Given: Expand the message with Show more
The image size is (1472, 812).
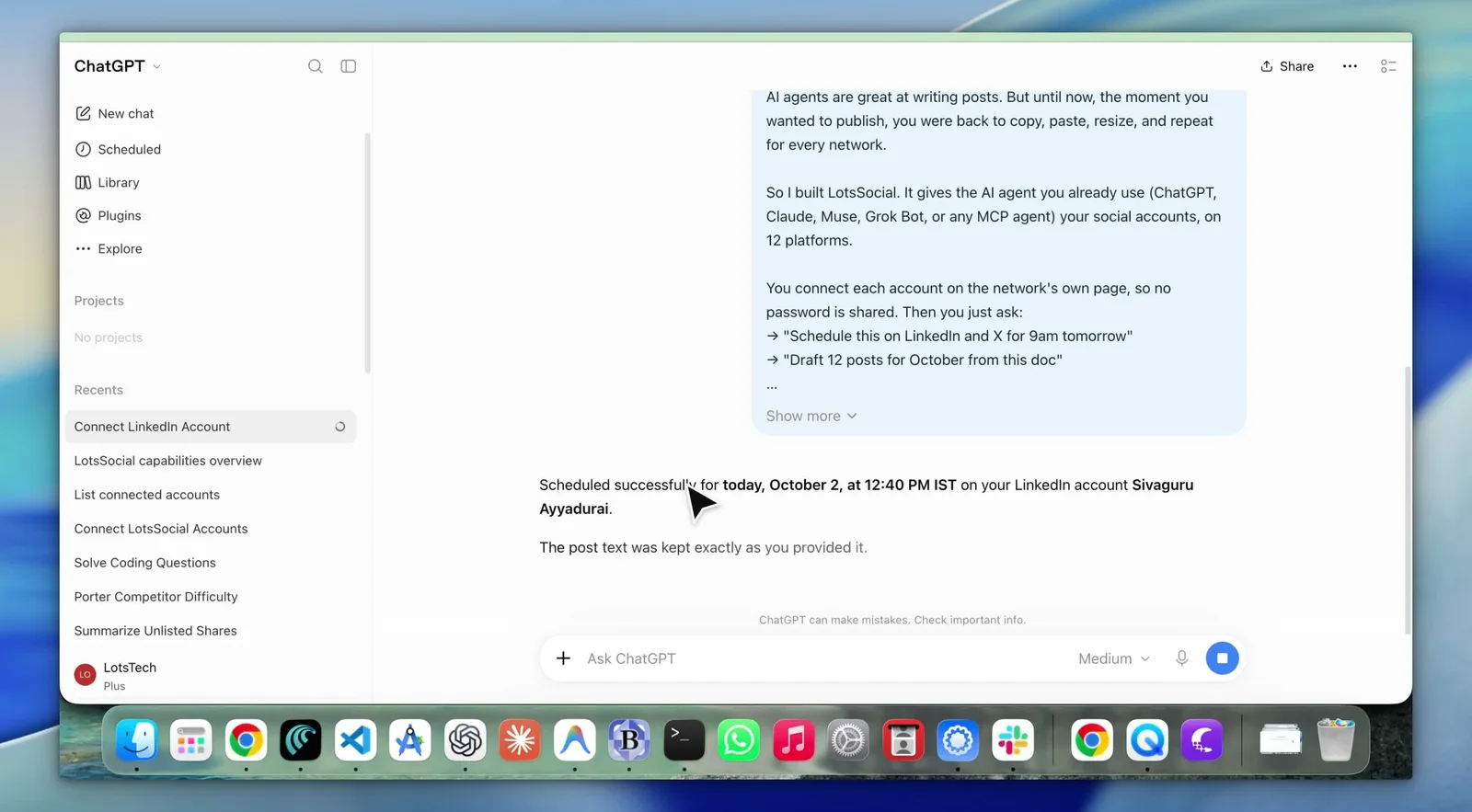Looking at the screenshot, I should [x=811, y=416].
